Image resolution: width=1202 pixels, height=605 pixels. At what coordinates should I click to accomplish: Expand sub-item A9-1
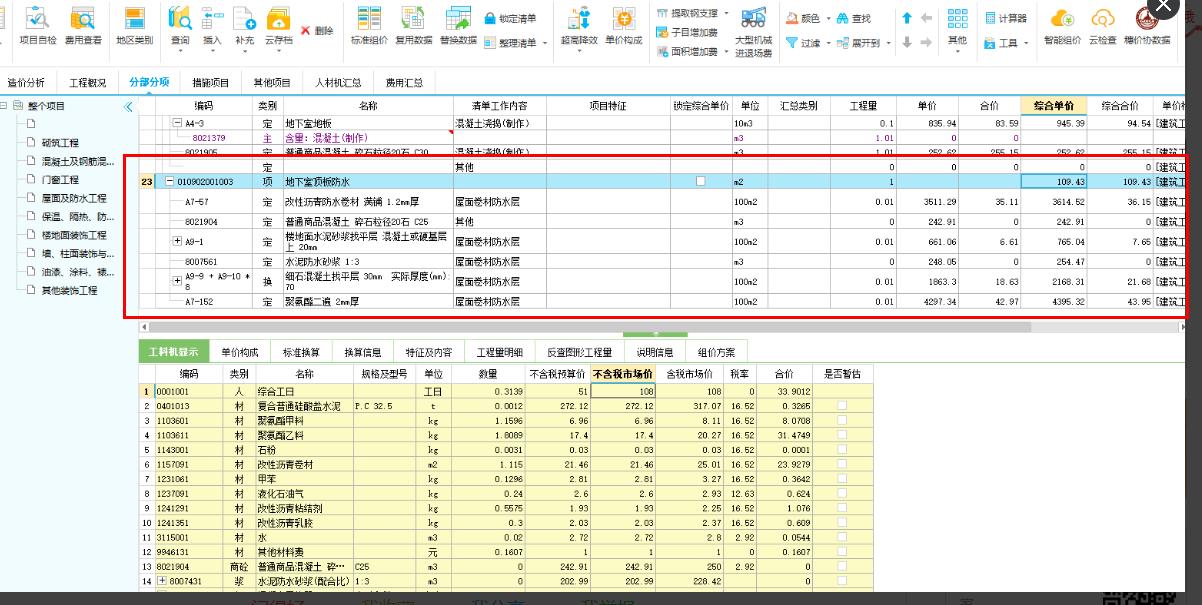tap(177, 241)
